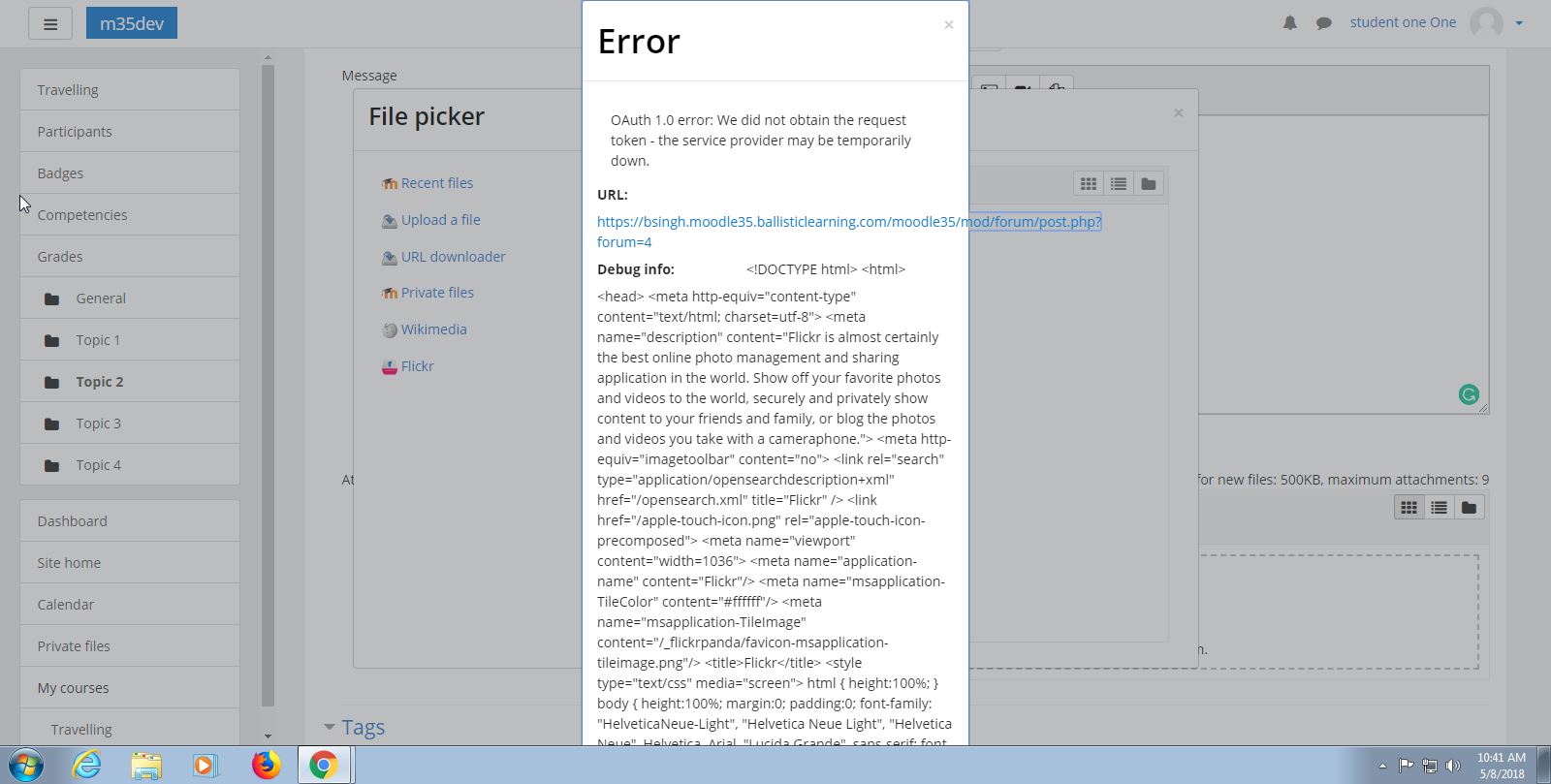This screenshot has height=784, width=1551.
Task: Switch File picker to folder tree view
Action: (x=1149, y=184)
